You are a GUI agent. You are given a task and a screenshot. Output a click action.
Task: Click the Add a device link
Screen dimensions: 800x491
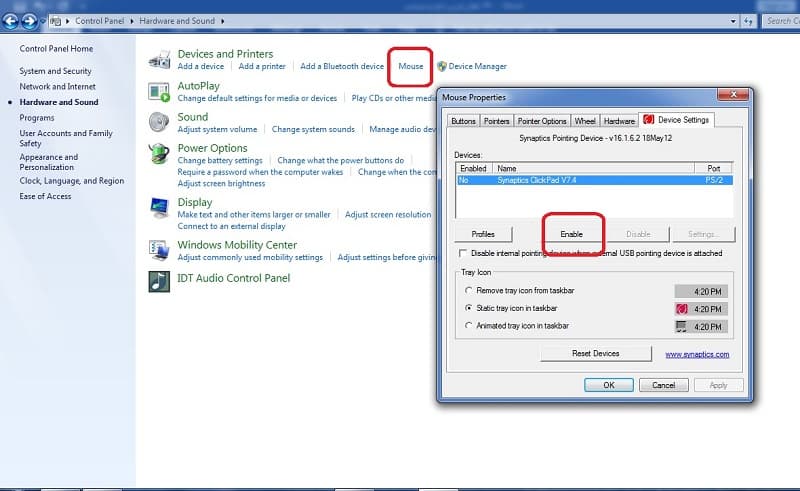201,66
